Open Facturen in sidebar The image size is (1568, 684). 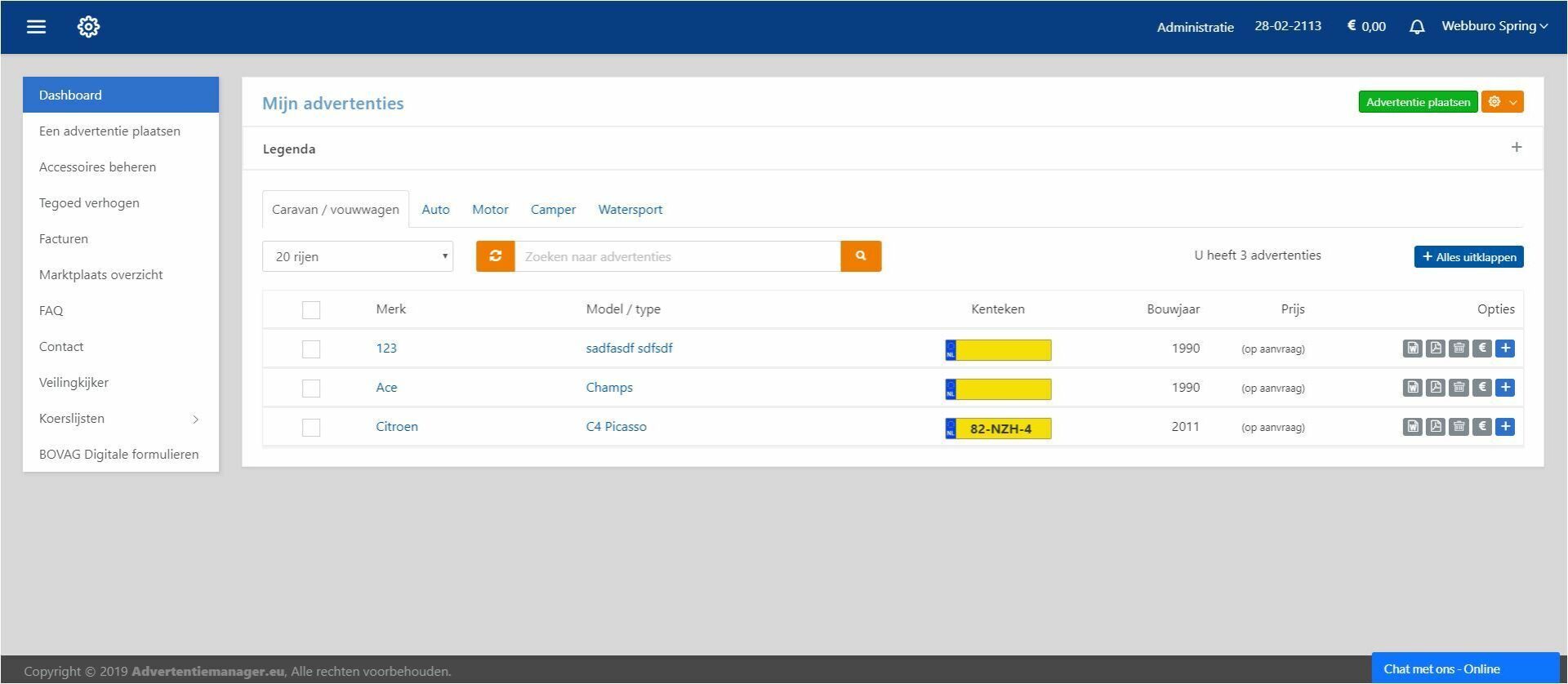coord(121,238)
